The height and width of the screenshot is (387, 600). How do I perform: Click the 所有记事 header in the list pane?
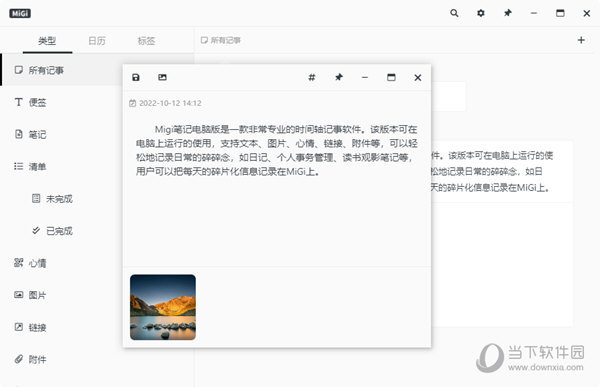[x=221, y=40]
